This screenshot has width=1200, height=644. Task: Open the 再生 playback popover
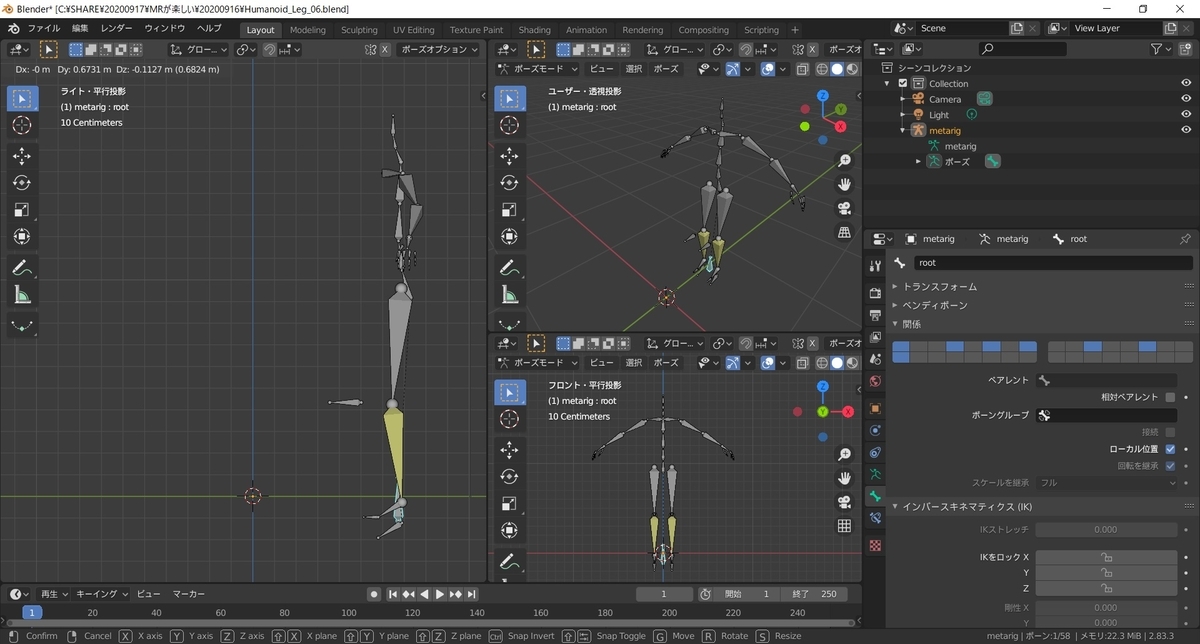(53, 594)
